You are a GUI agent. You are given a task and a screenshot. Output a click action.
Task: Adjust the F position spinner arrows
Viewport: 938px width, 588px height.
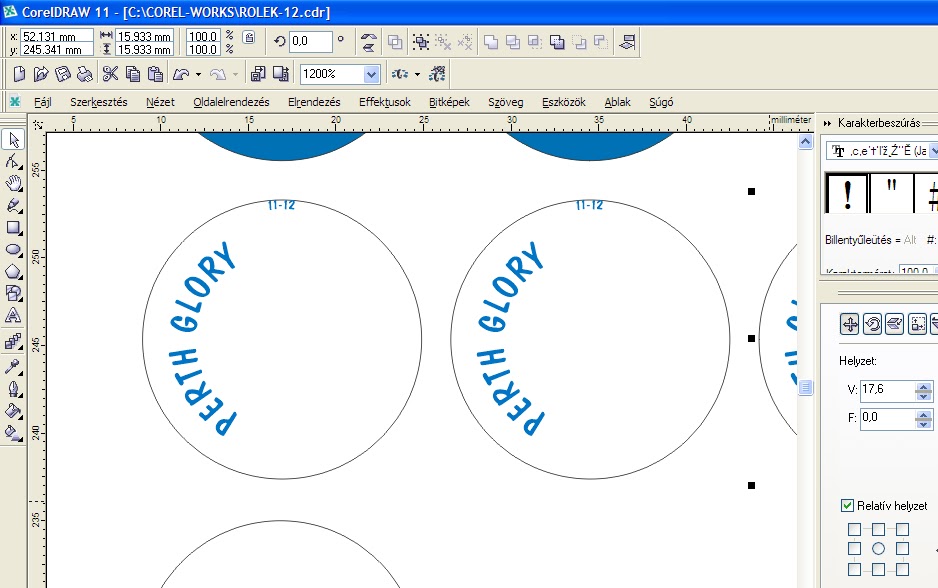pos(924,419)
